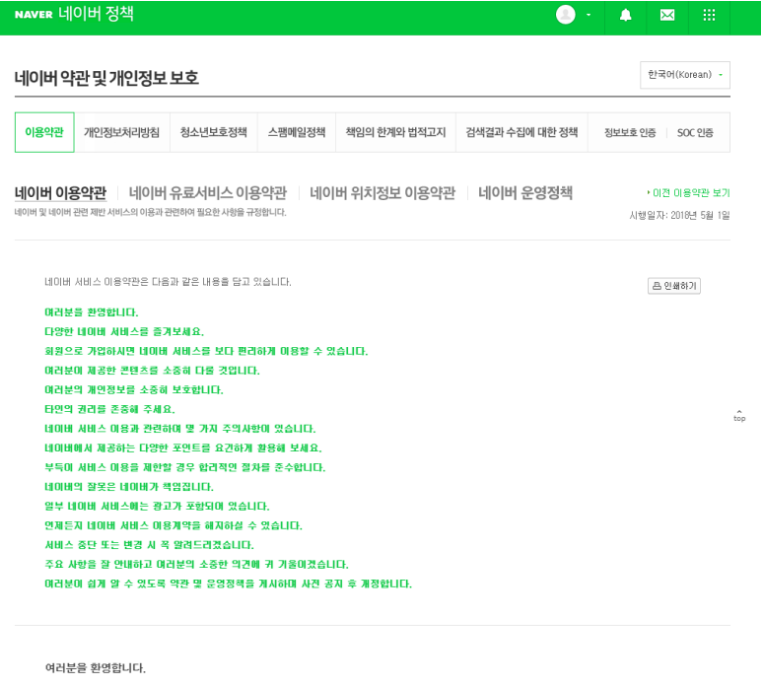Viewport: 761px width, 678px height.
Task: Click the 정보보호 인증 link
Action: click(630, 132)
